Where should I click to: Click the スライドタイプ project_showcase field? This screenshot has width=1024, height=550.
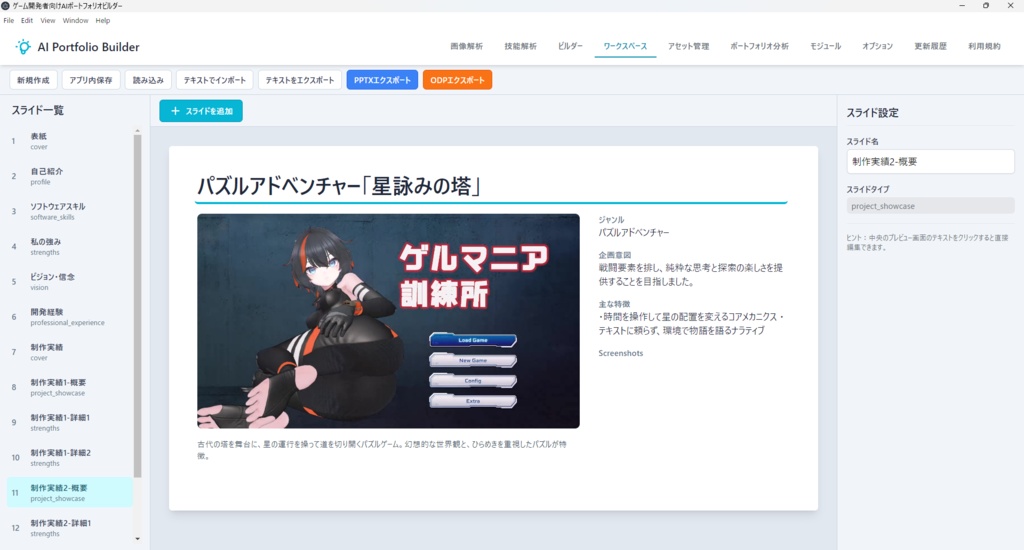(x=930, y=206)
